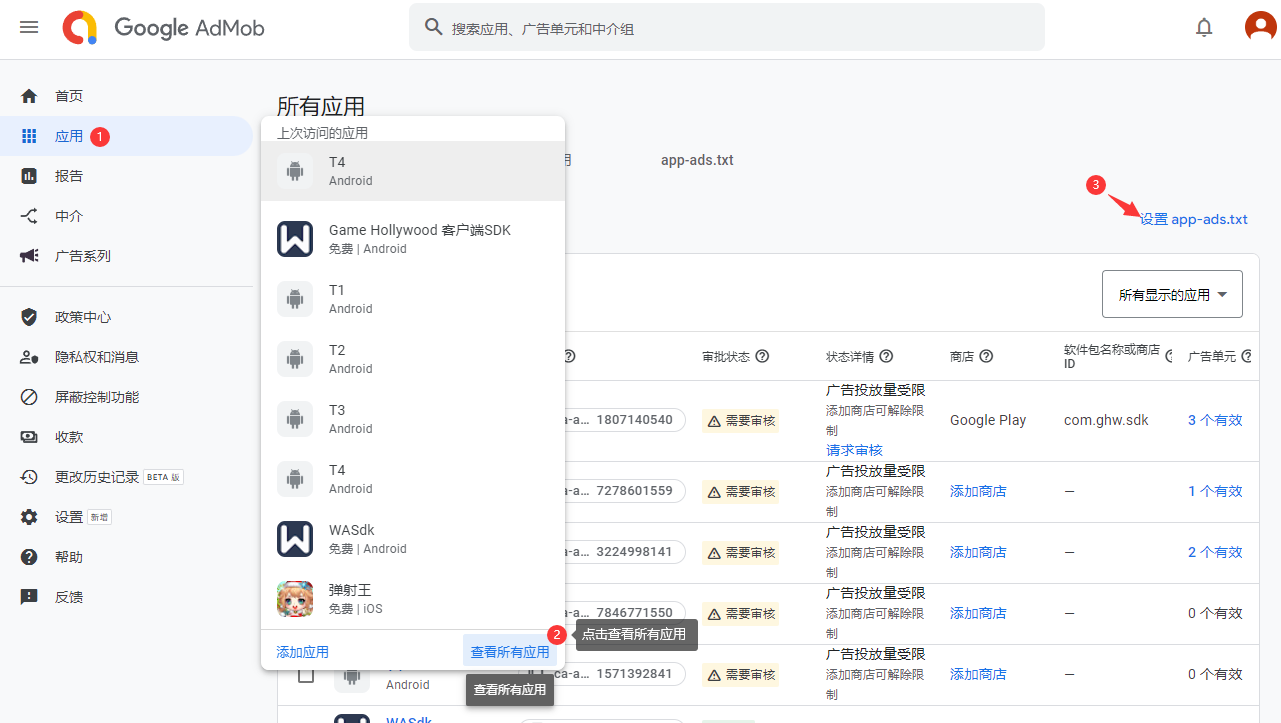The image size is (1281, 723).
Task: Click the 查看所有应用 button
Action: click(510, 652)
